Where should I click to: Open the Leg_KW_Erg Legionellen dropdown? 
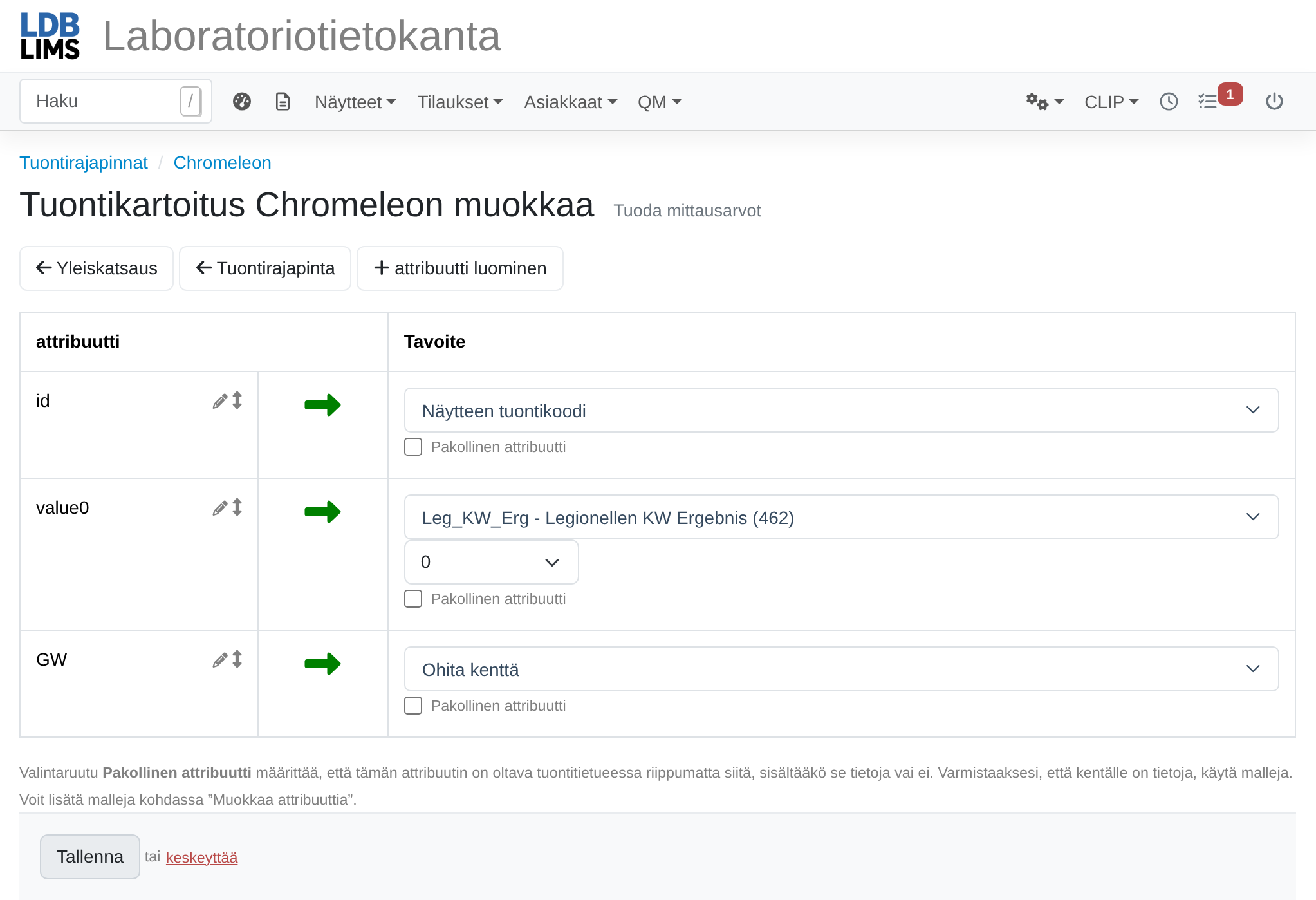[x=841, y=517]
